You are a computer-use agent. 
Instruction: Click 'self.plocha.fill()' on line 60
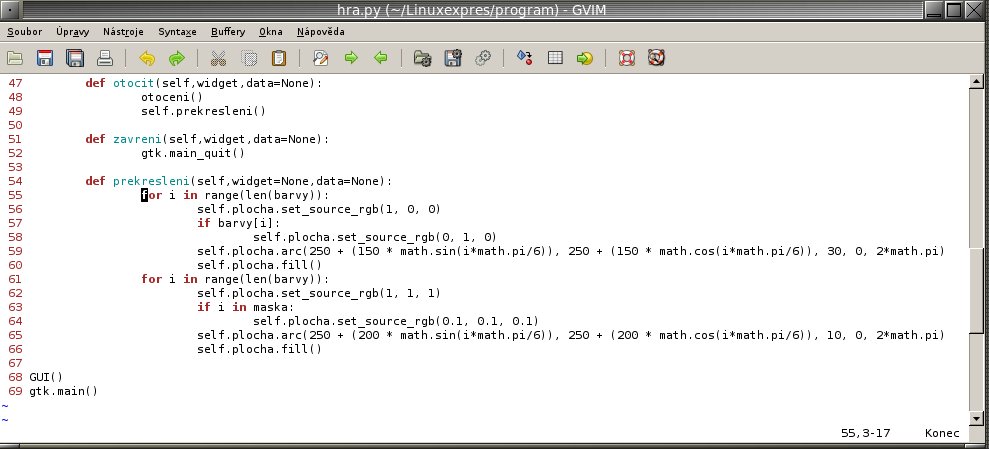click(259, 265)
